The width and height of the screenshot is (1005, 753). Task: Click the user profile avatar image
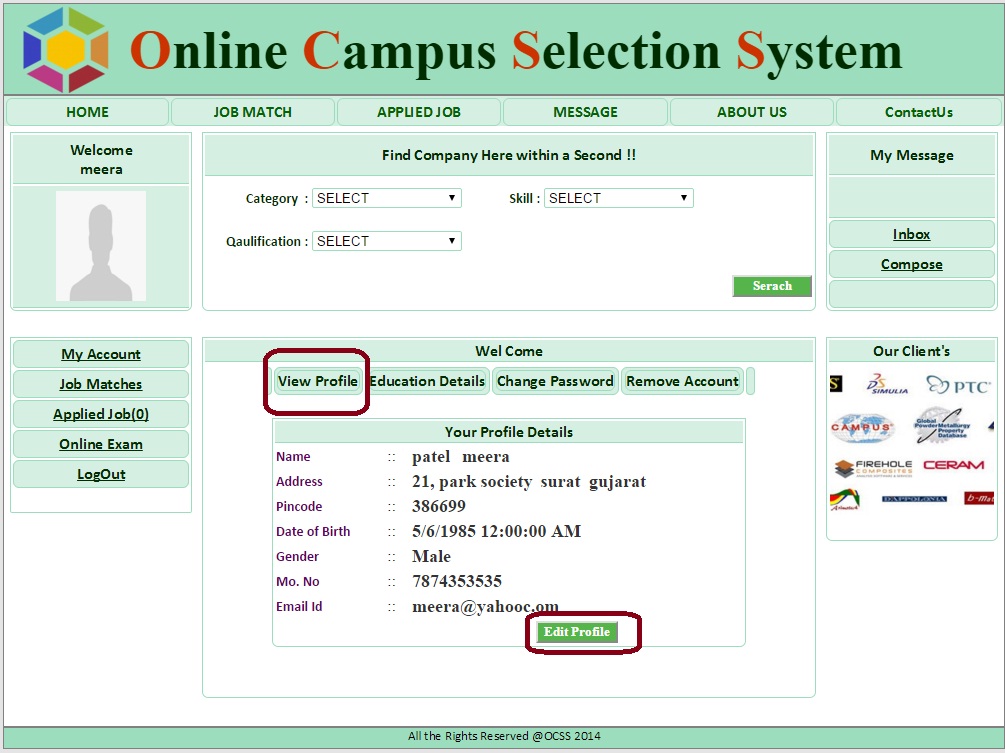coord(101,246)
